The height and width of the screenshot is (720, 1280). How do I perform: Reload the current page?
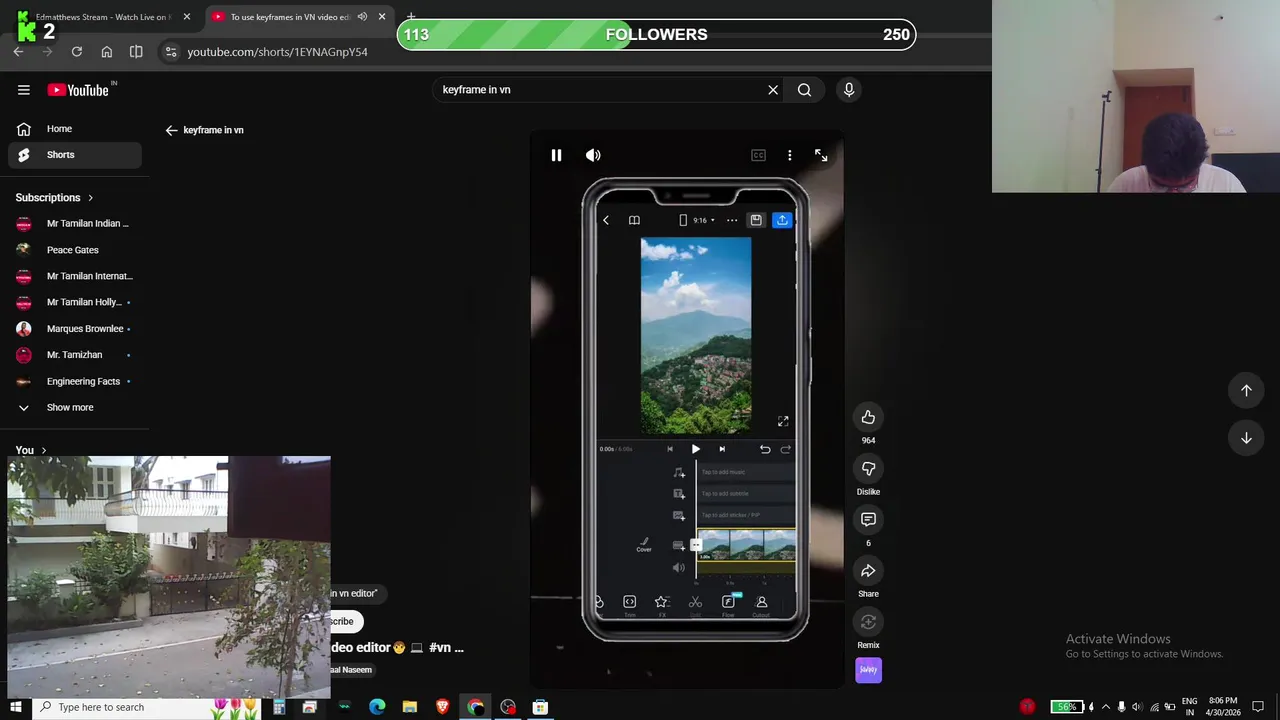(77, 52)
